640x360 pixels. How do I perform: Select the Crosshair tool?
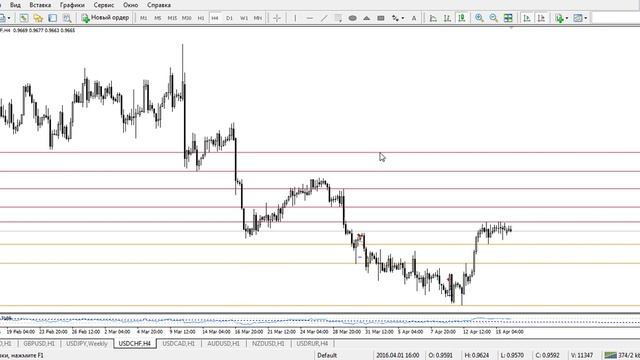point(277,18)
